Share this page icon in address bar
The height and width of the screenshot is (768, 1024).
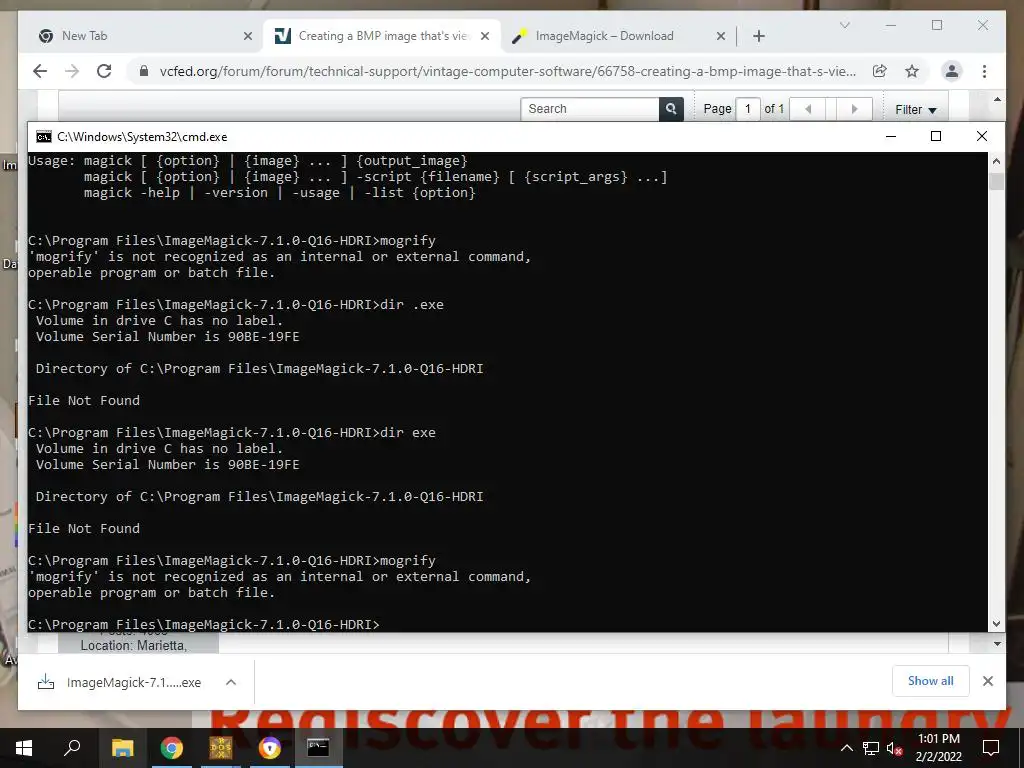880,71
